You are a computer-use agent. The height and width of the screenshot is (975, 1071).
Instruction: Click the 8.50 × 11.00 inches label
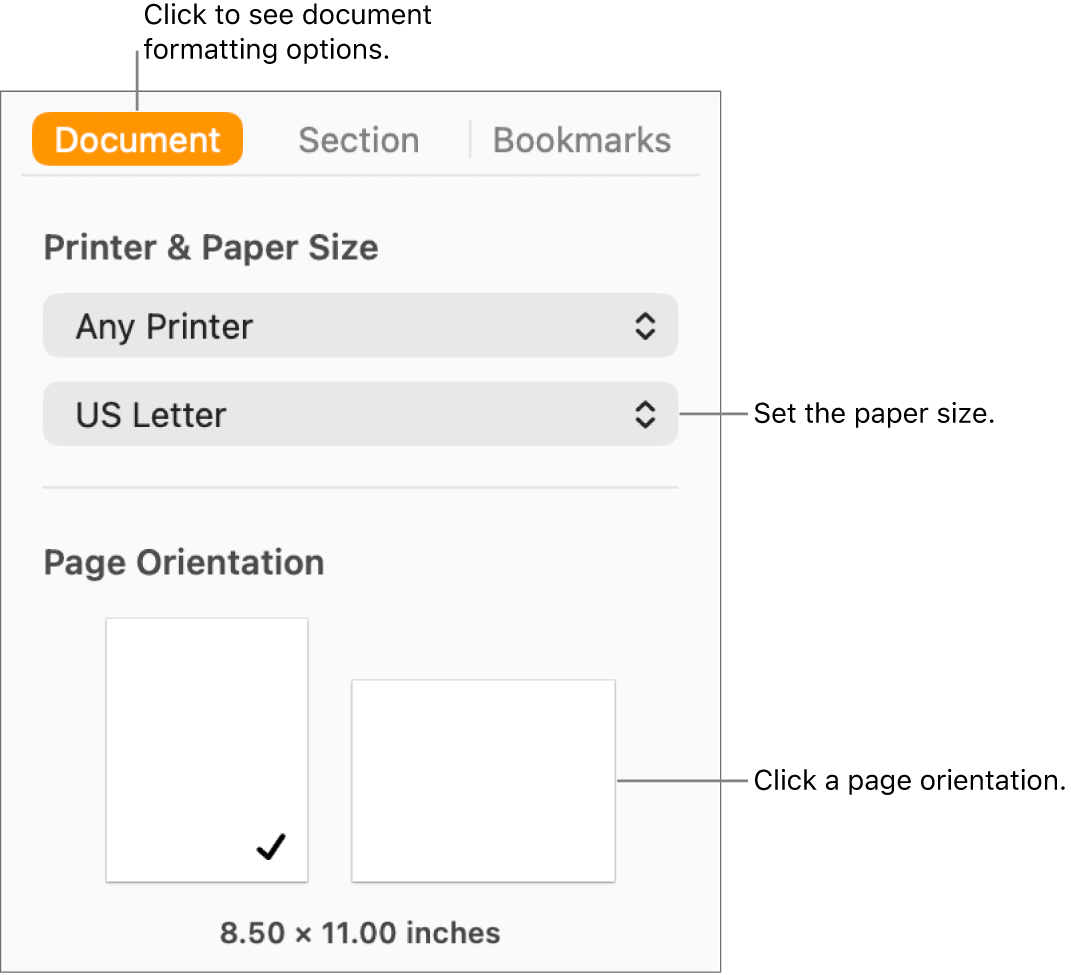(359, 932)
